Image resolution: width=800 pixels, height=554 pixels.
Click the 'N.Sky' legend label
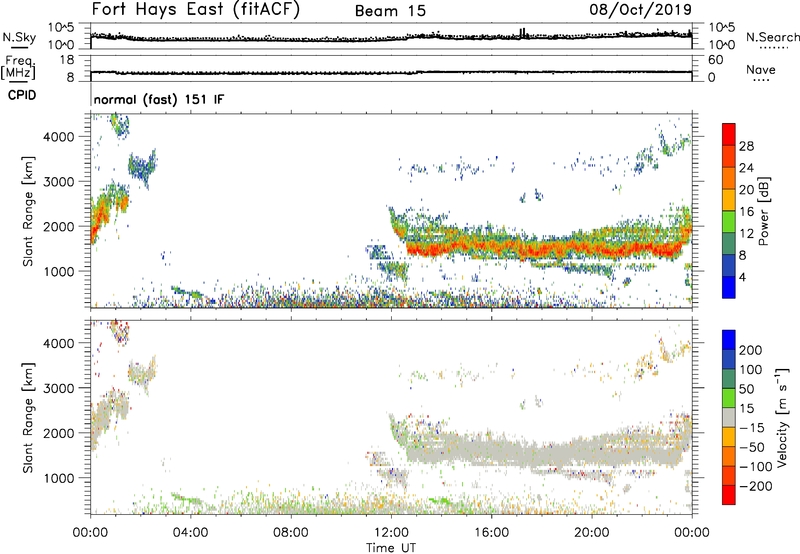click(19, 37)
